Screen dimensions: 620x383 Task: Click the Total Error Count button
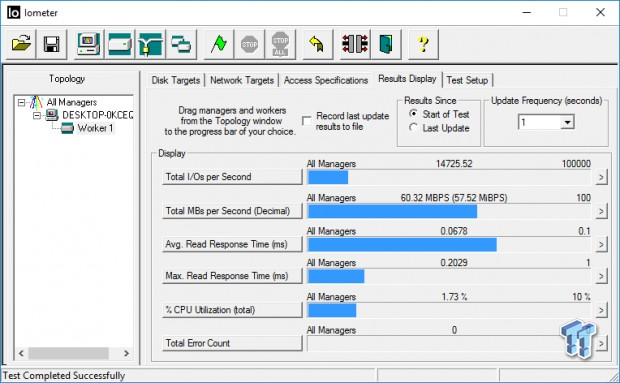tap(232, 343)
